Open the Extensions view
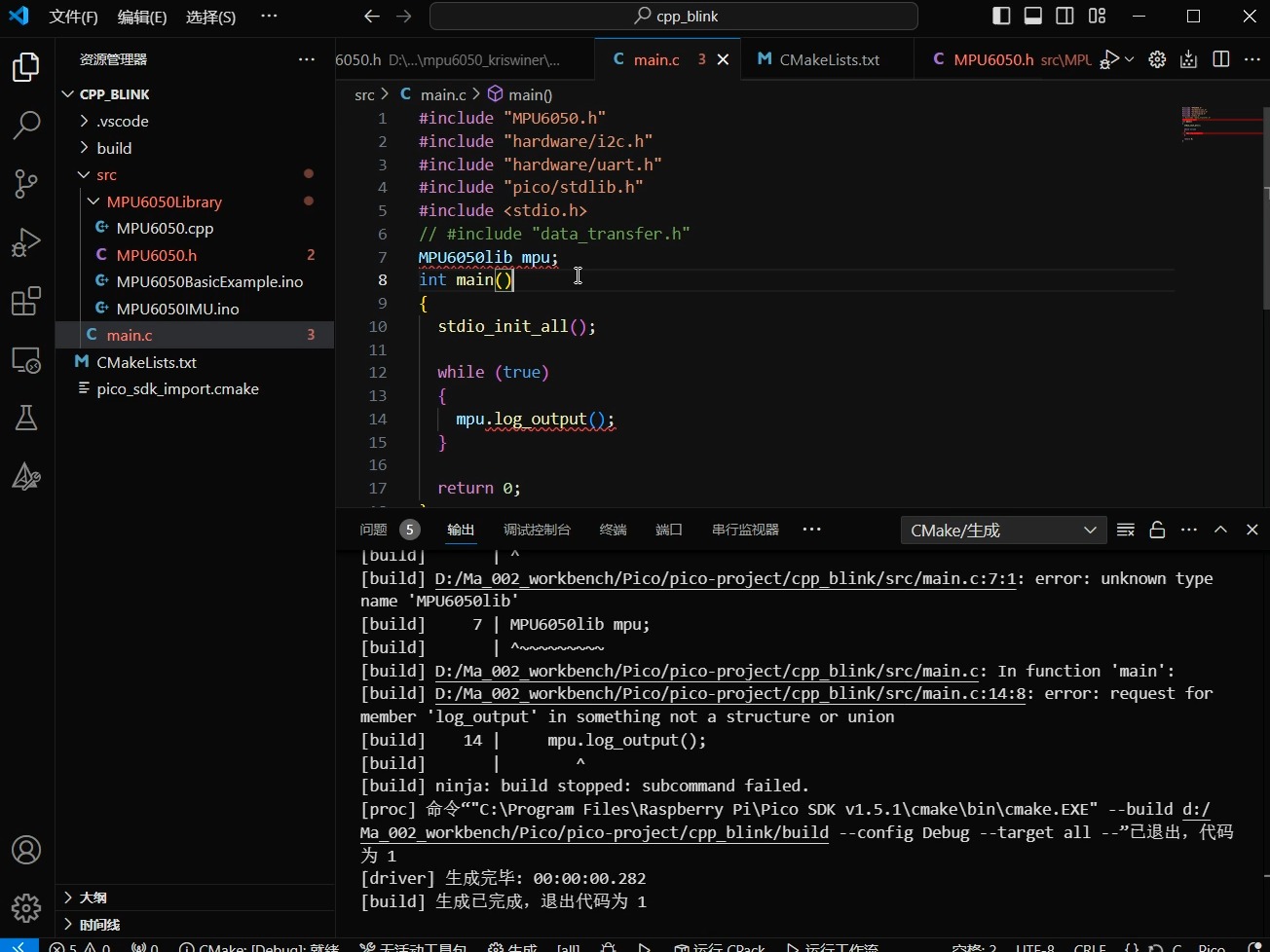Viewport: 1270px width, 952px height. (26, 301)
